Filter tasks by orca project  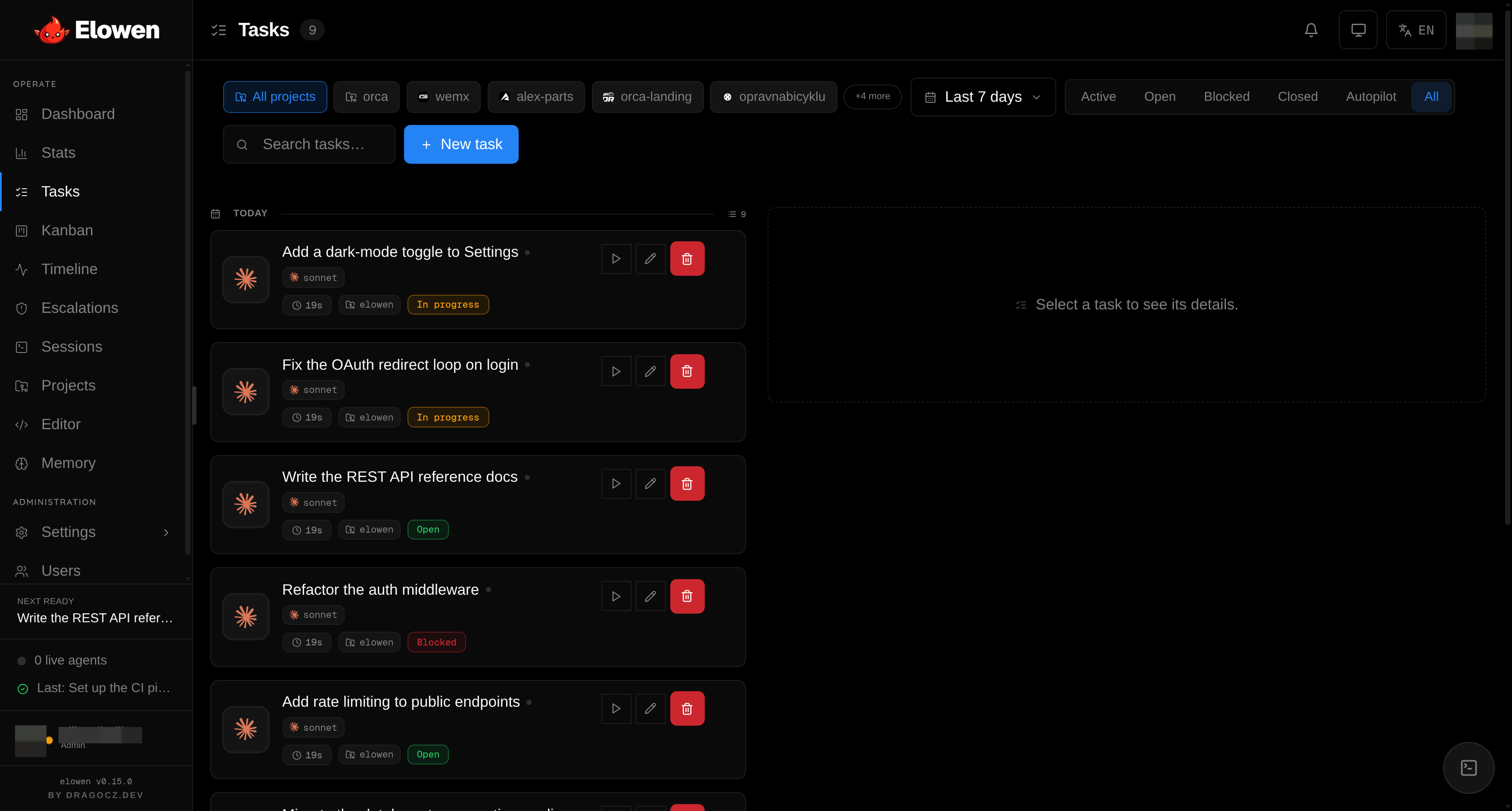pyautogui.click(x=366, y=97)
